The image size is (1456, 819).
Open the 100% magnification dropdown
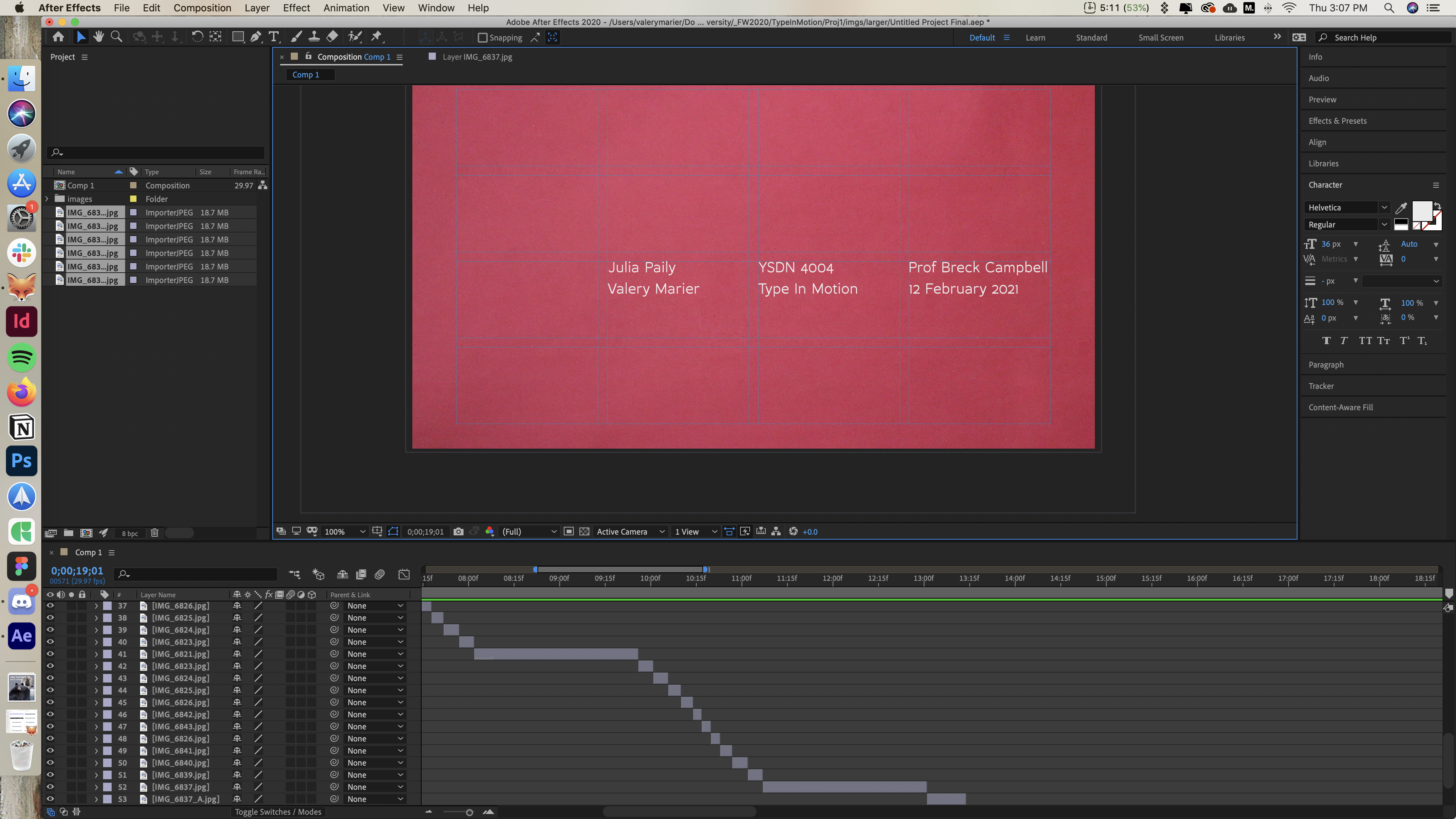(344, 531)
